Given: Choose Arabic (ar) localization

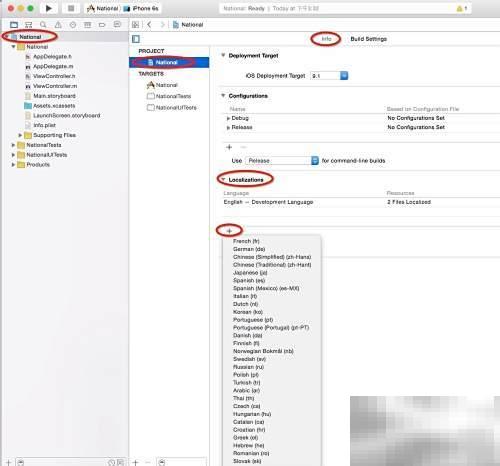Looking at the screenshot, I should tap(246, 390).
